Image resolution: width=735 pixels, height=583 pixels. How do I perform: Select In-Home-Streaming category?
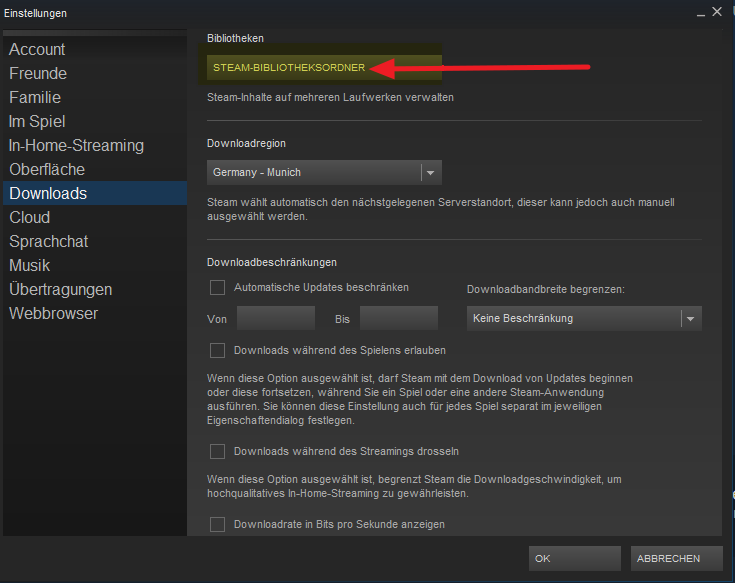click(x=95, y=145)
